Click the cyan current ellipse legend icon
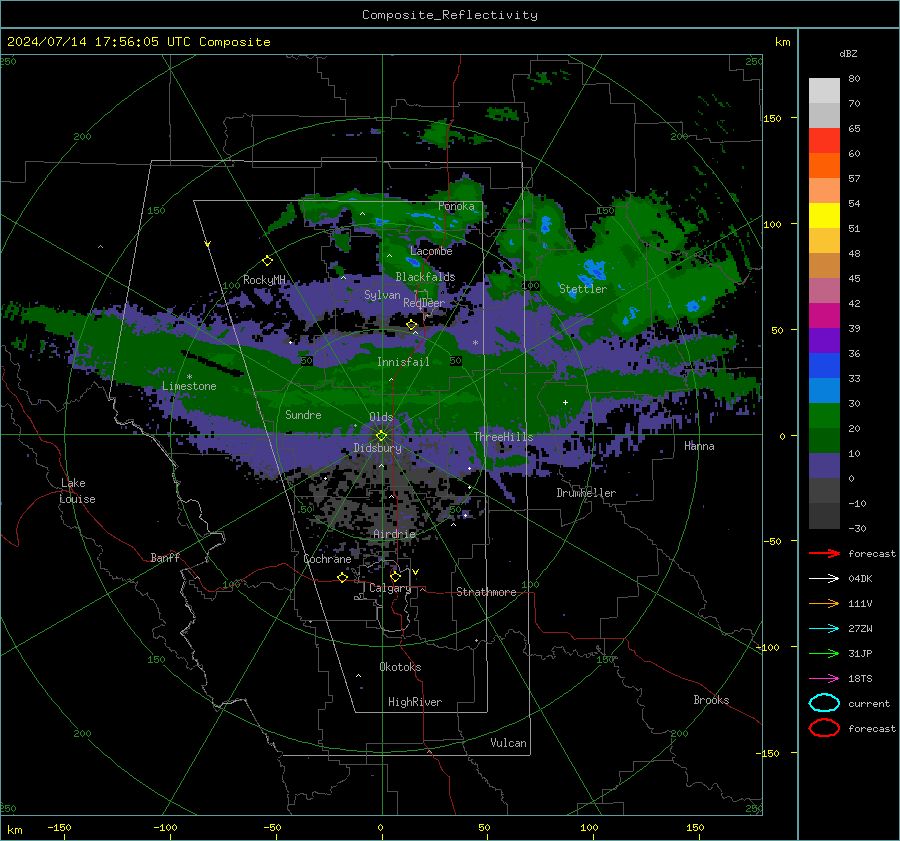 [x=824, y=703]
